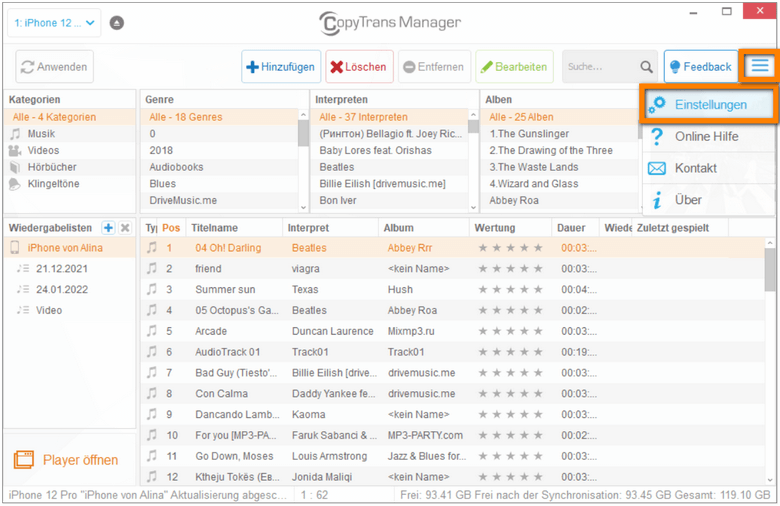Click the eject device icon

116,23
